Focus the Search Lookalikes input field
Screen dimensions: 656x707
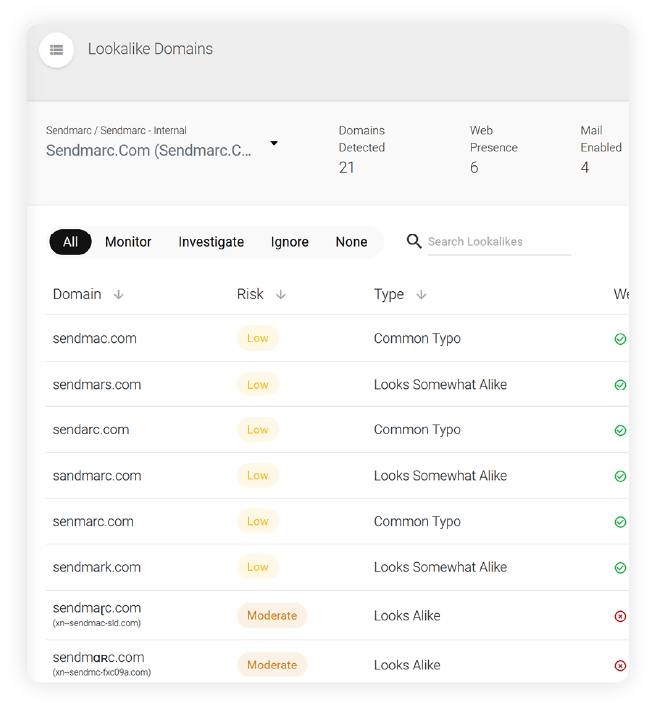click(x=499, y=242)
